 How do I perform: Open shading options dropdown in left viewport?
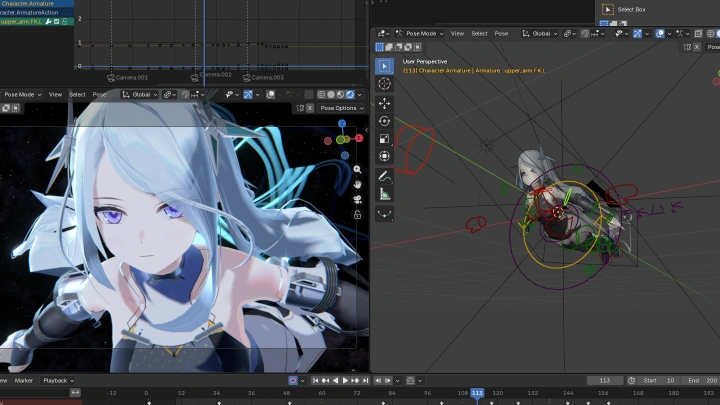(360, 95)
